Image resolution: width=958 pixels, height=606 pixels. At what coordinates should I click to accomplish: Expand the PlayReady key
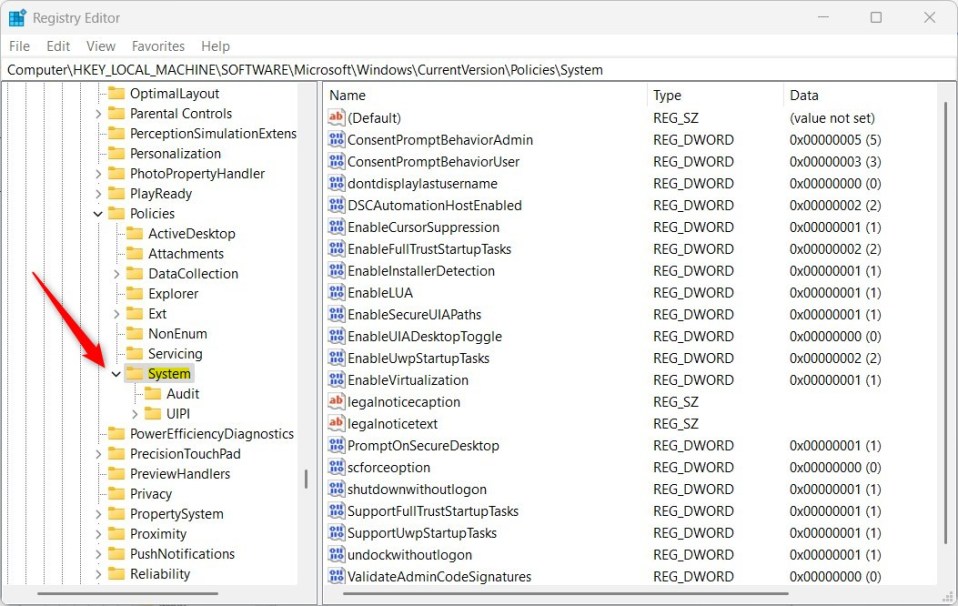tap(98, 194)
